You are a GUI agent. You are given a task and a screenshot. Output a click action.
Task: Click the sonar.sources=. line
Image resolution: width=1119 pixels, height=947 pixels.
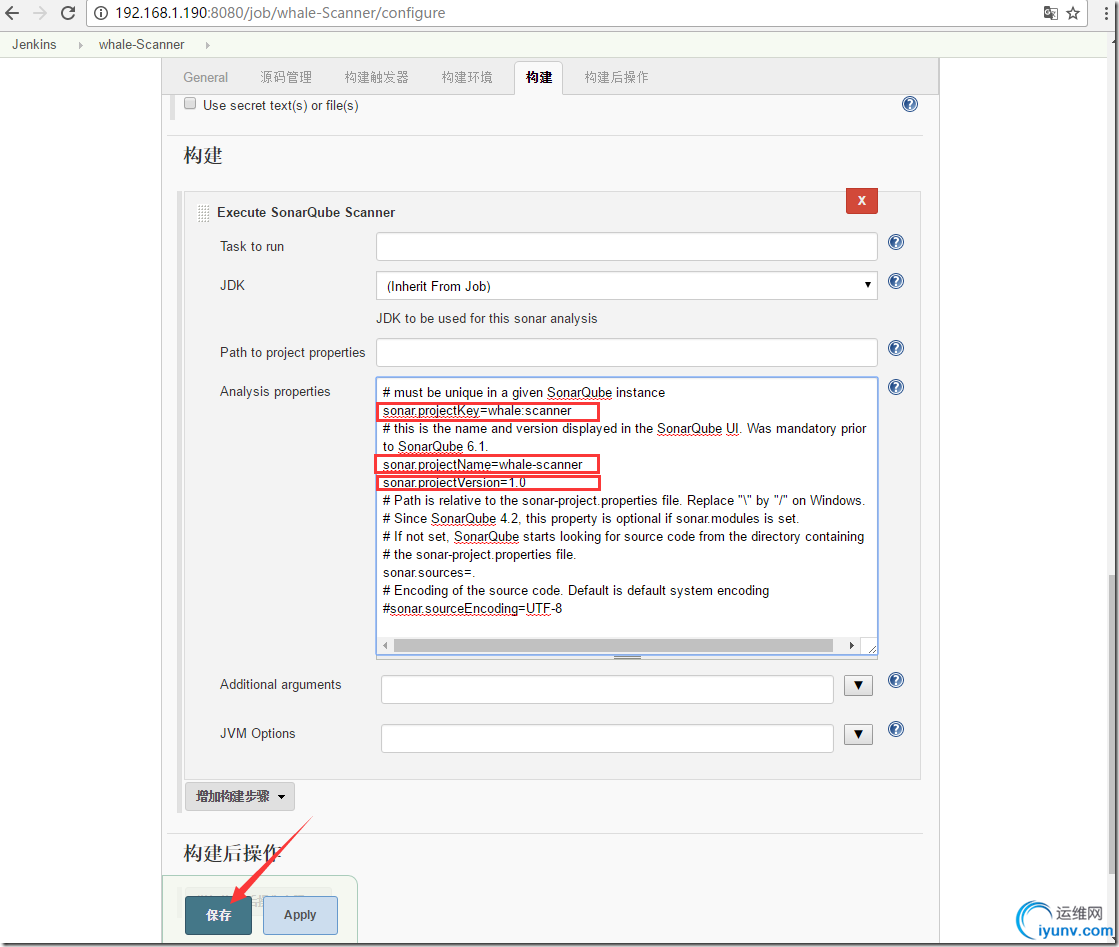click(428, 572)
